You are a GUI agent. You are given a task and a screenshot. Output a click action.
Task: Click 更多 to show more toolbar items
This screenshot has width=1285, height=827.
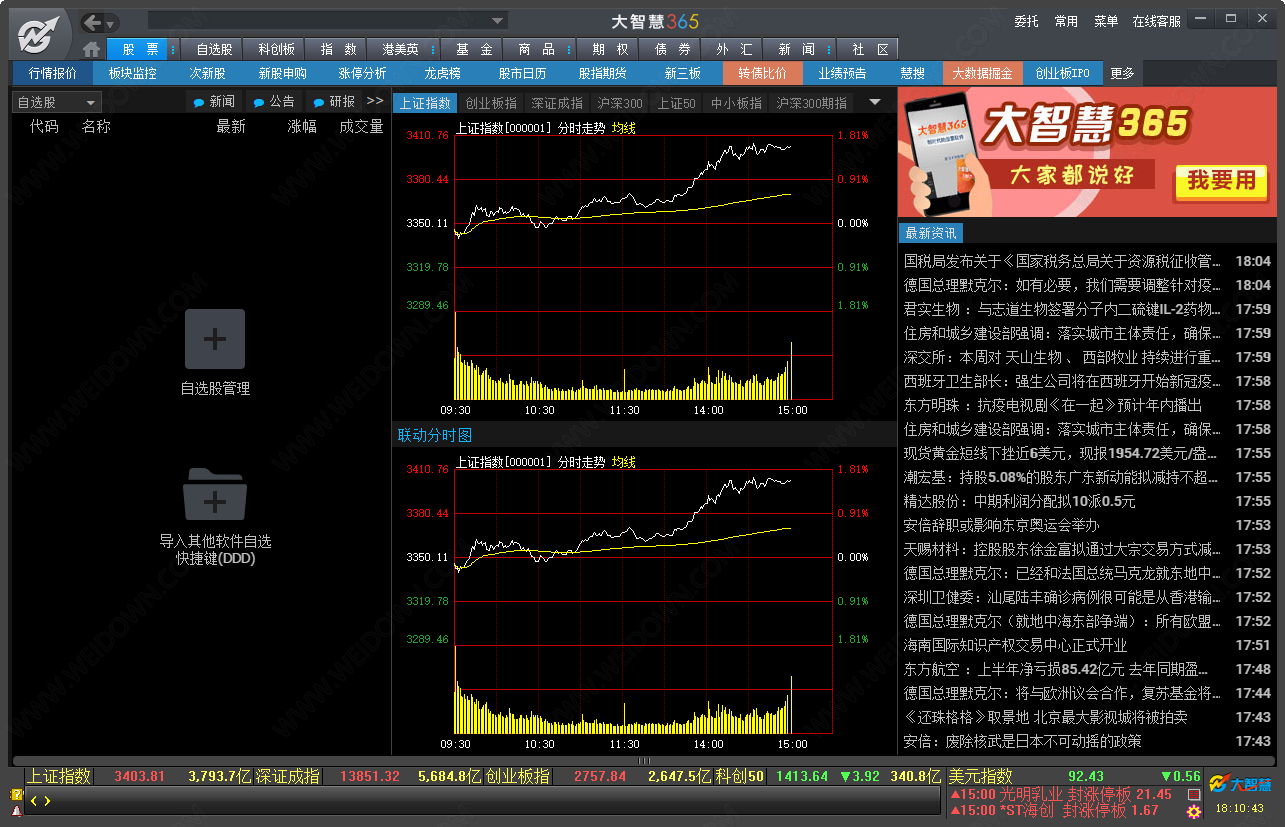[1122, 73]
